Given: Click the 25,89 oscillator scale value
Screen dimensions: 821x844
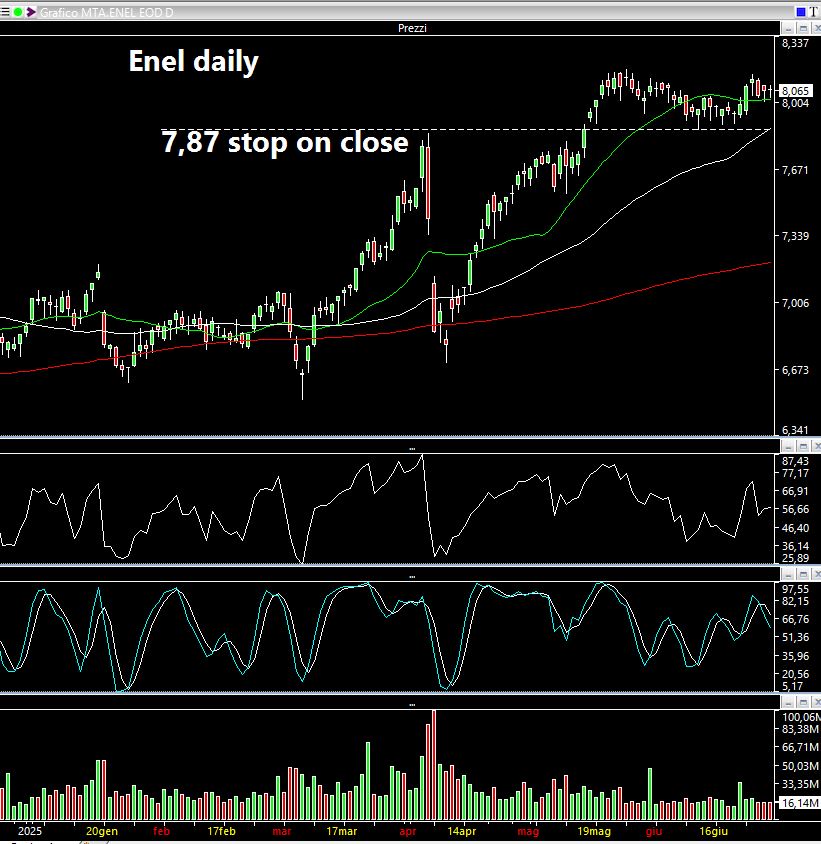Looking at the screenshot, I should coord(795,558).
